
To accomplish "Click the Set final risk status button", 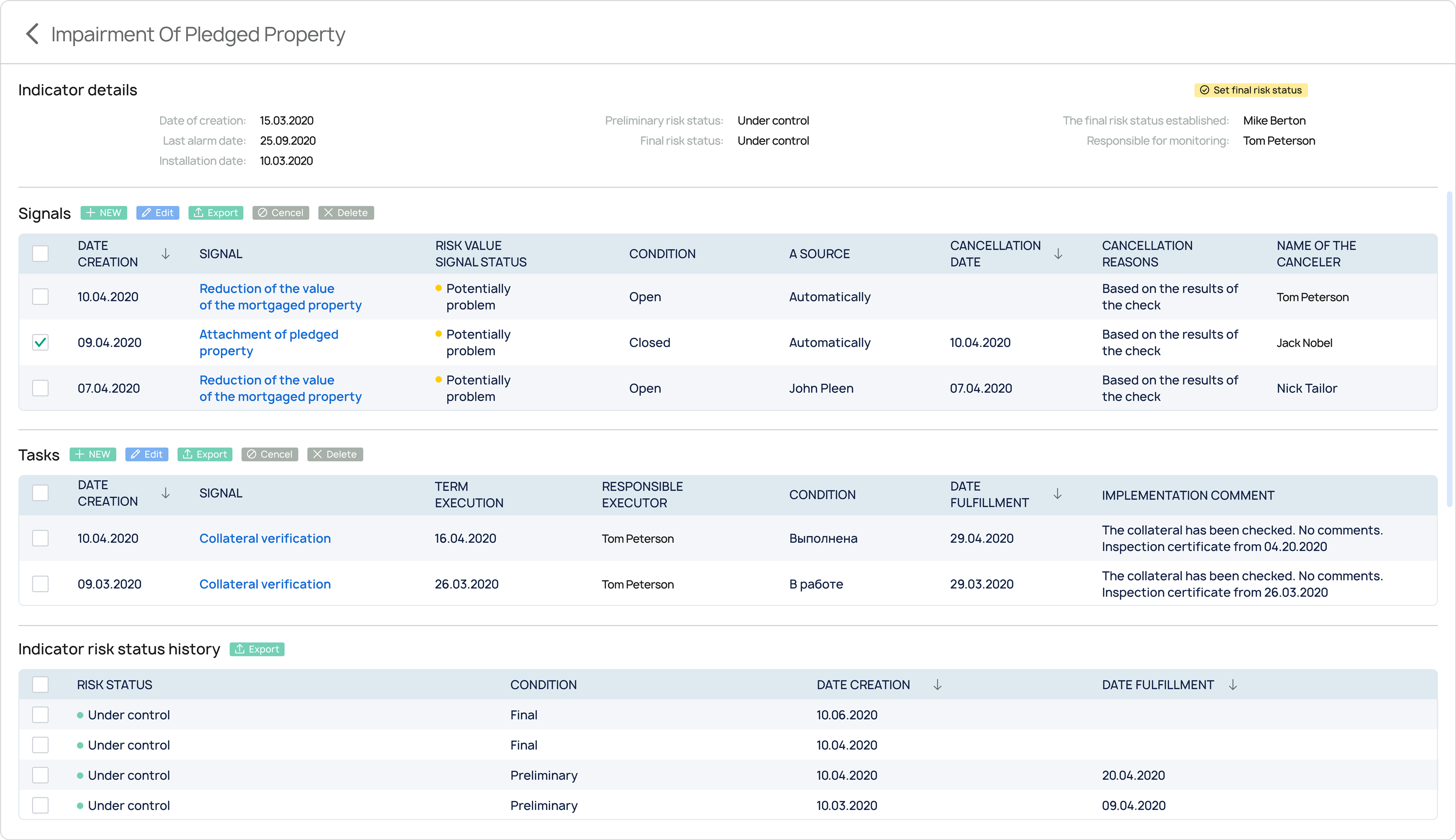I will (x=1250, y=90).
